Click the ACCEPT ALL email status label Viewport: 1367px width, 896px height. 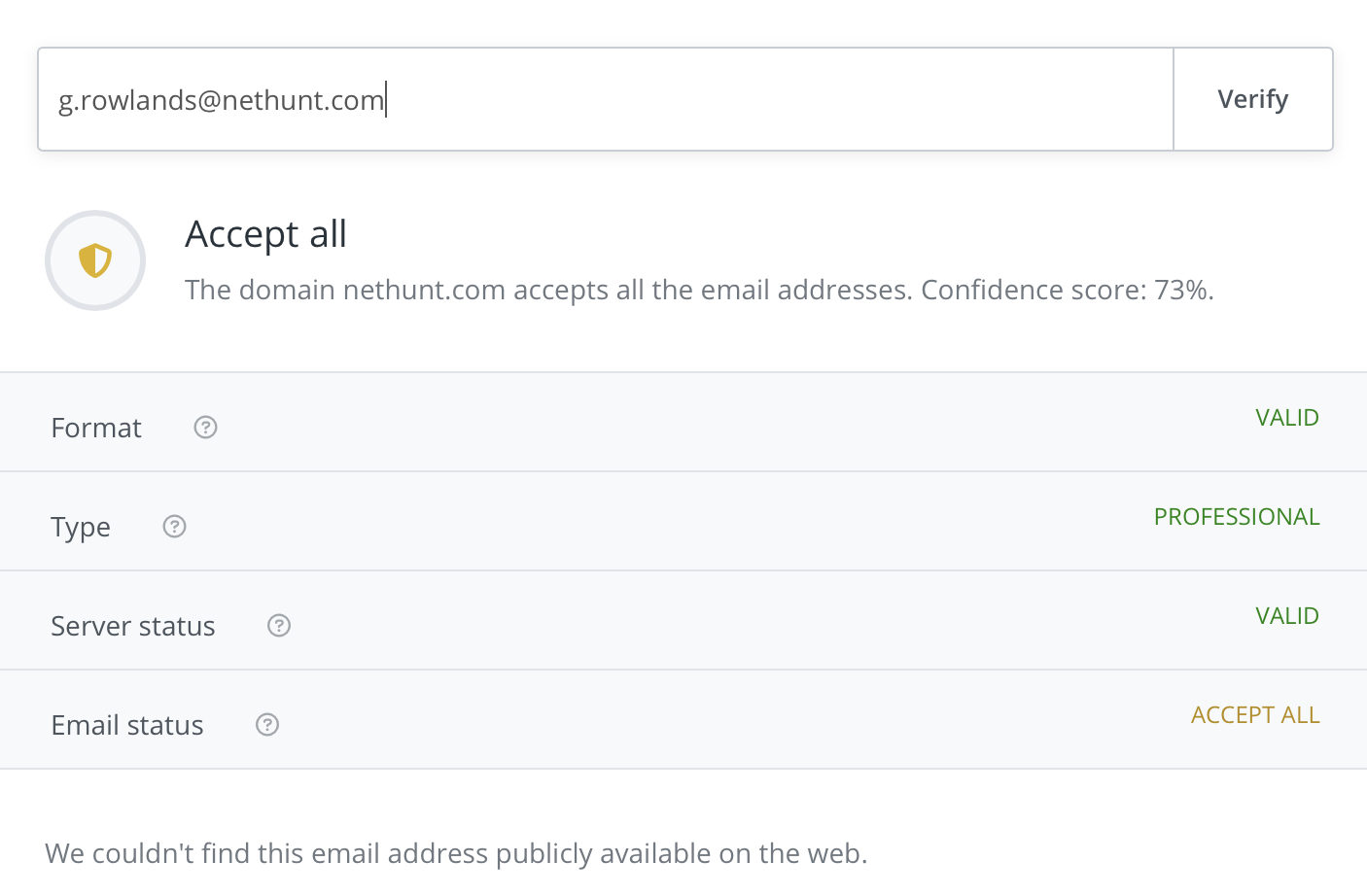click(x=1255, y=715)
